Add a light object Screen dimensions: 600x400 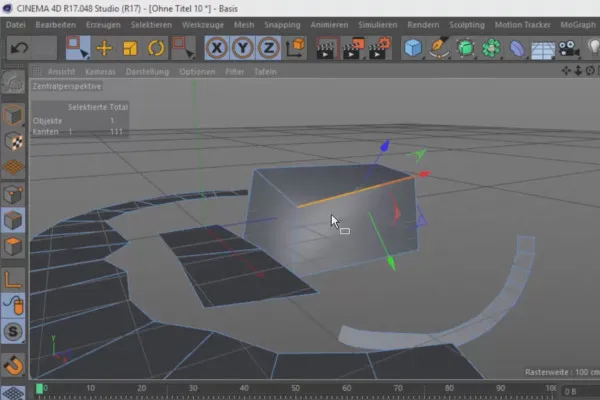point(593,48)
